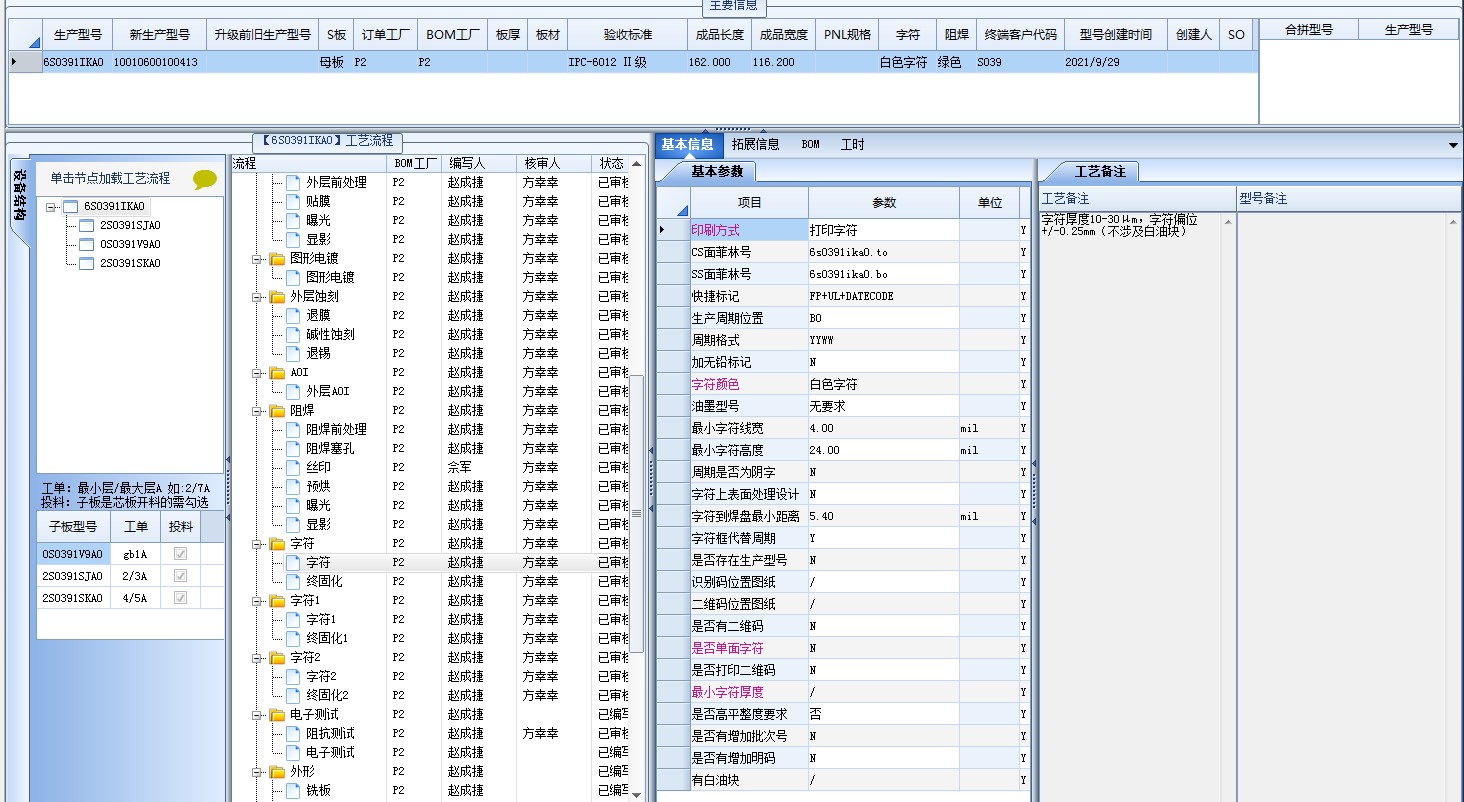Click document icon beside 贴膜
Viewport: 1464px width, 802px height.
click(x=293, y=201)
